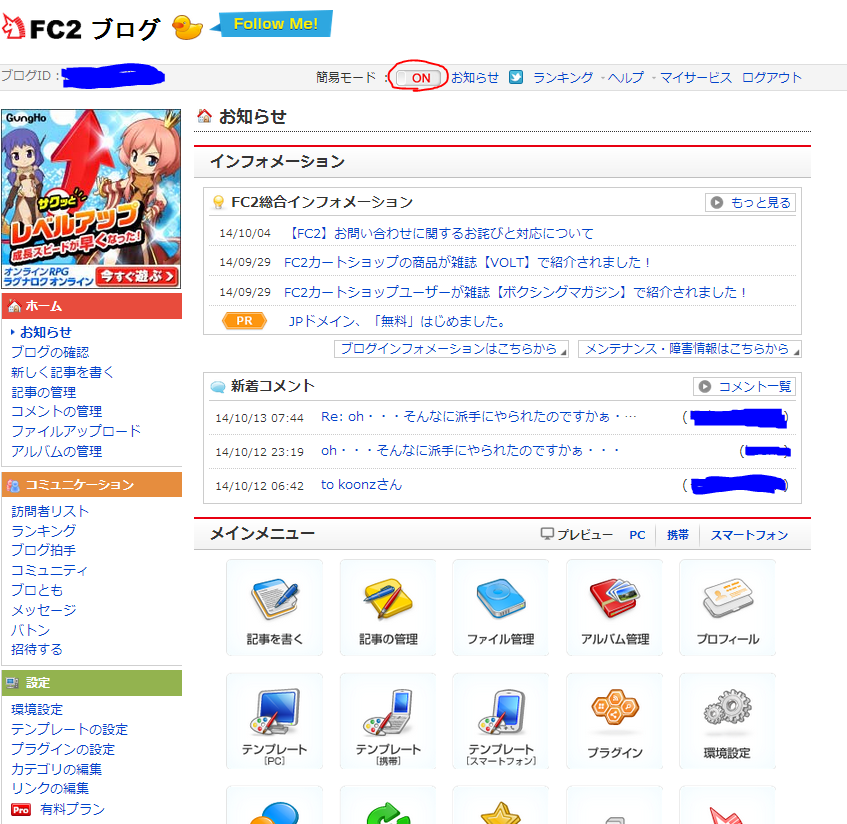
Task: Click 記事の管理 in the sidebar
Action: 44,392
